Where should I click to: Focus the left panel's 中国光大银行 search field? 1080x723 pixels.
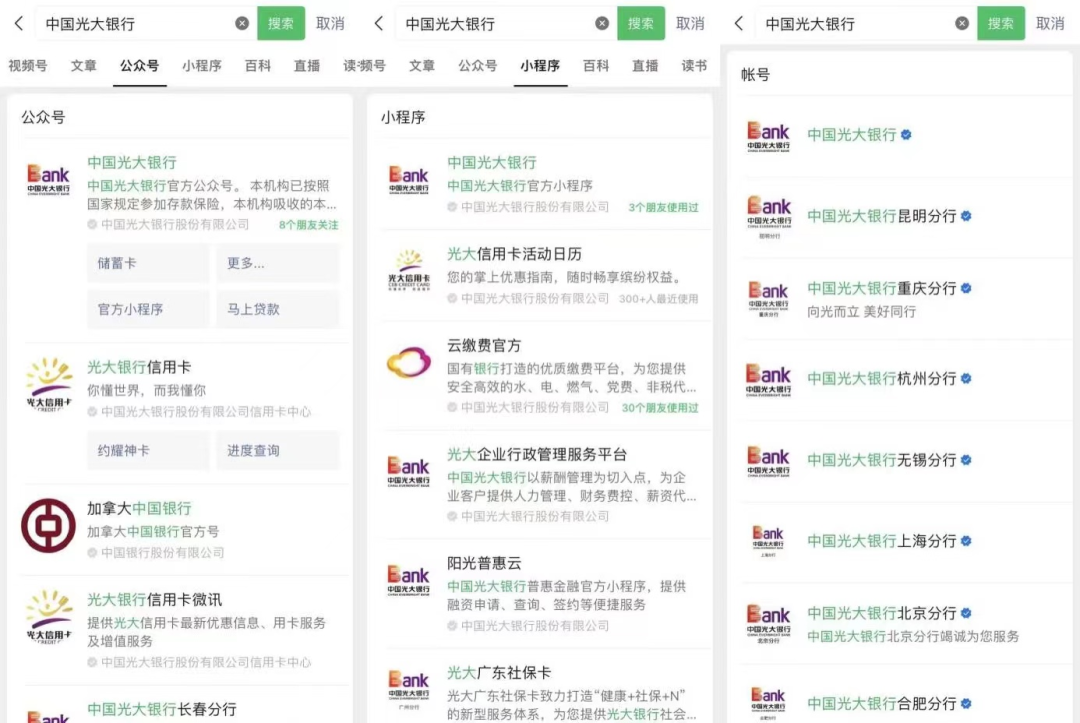pyautogui.click(x=145, y=23)
